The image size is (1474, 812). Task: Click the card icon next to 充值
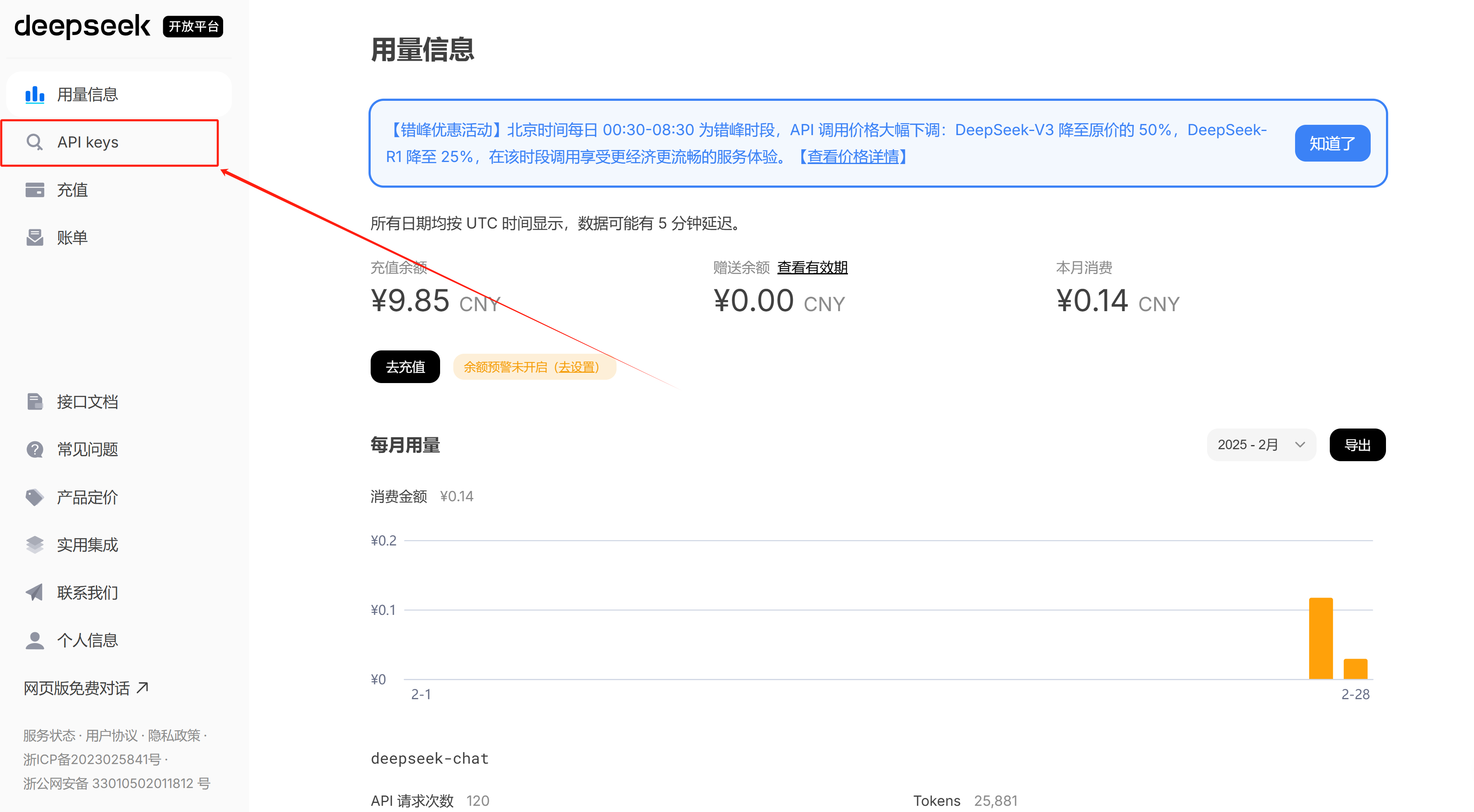coord(34,189)
